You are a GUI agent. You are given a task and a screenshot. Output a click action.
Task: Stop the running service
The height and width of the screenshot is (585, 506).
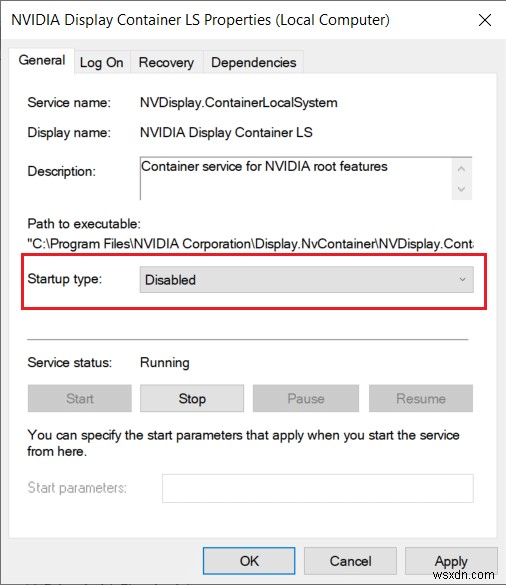(192, 398)
